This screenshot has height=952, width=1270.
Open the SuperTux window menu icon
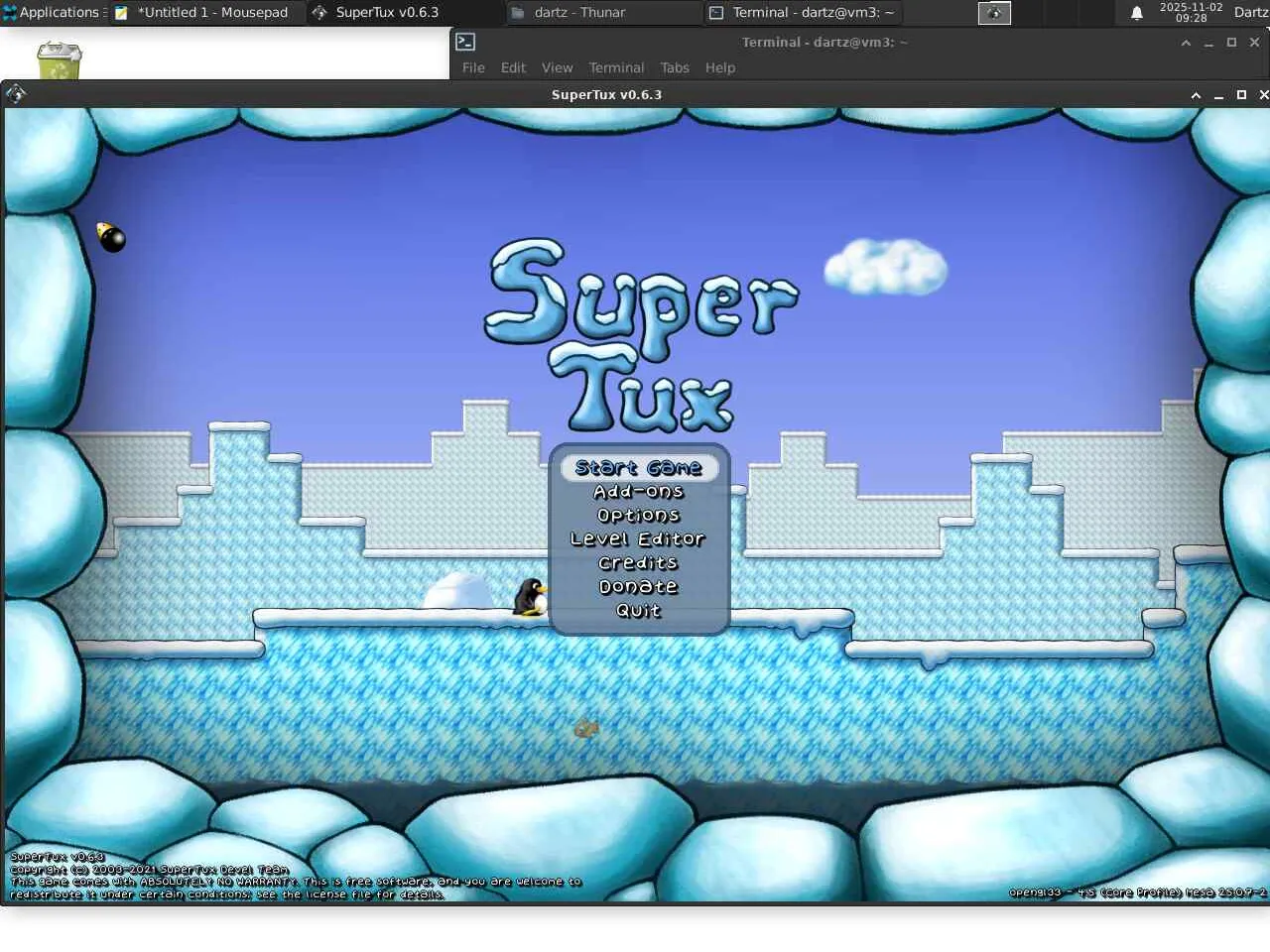click(15, 94)
